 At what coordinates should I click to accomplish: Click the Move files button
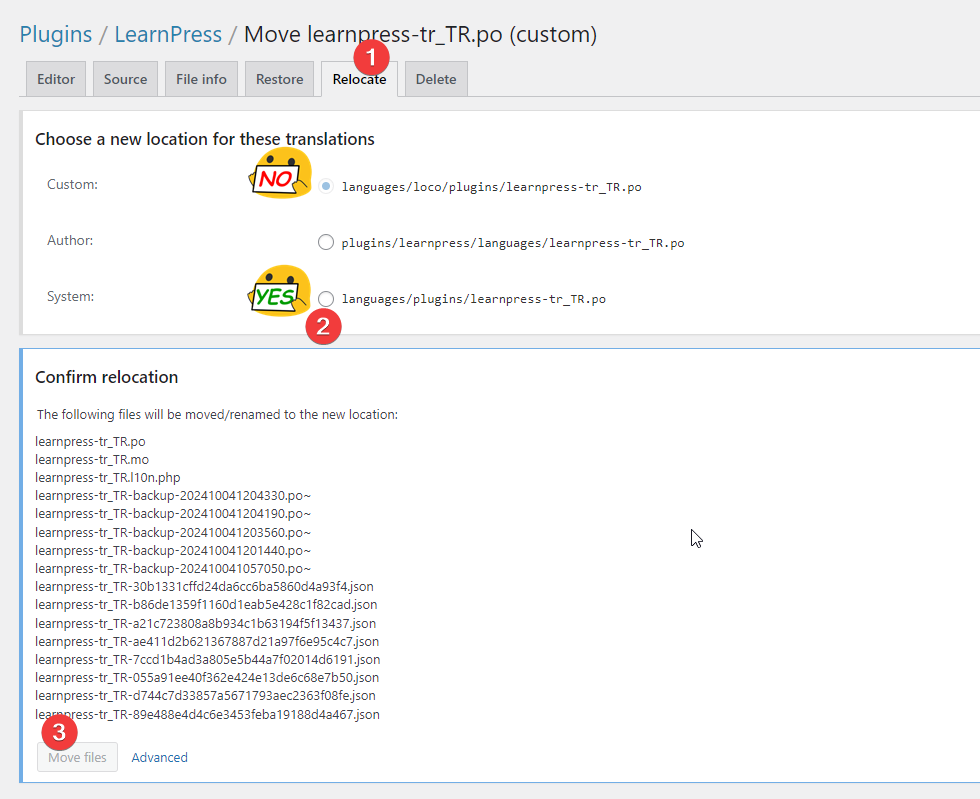click(x=78, y=757)
